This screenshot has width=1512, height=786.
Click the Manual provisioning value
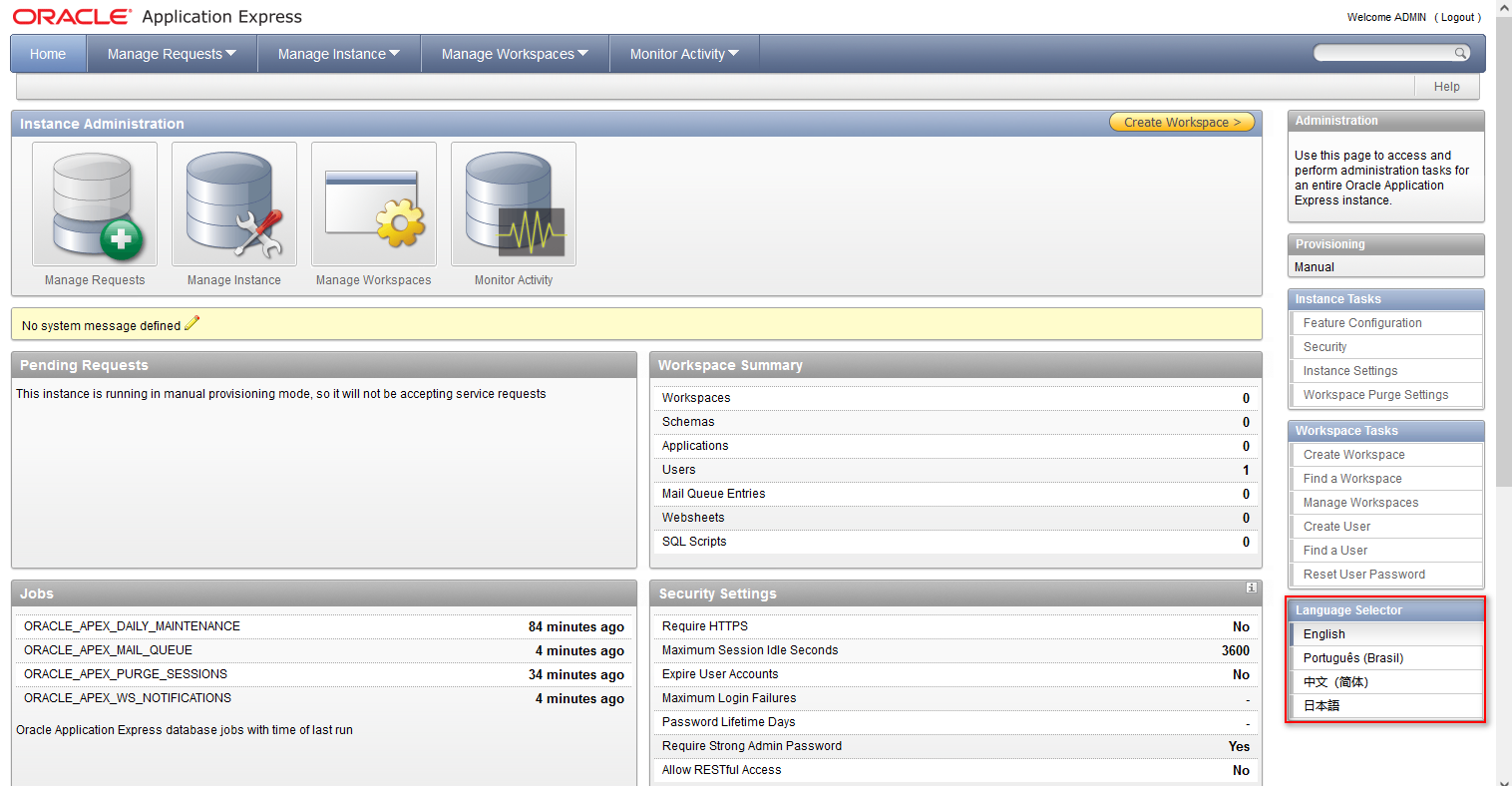click(1314, 267)
